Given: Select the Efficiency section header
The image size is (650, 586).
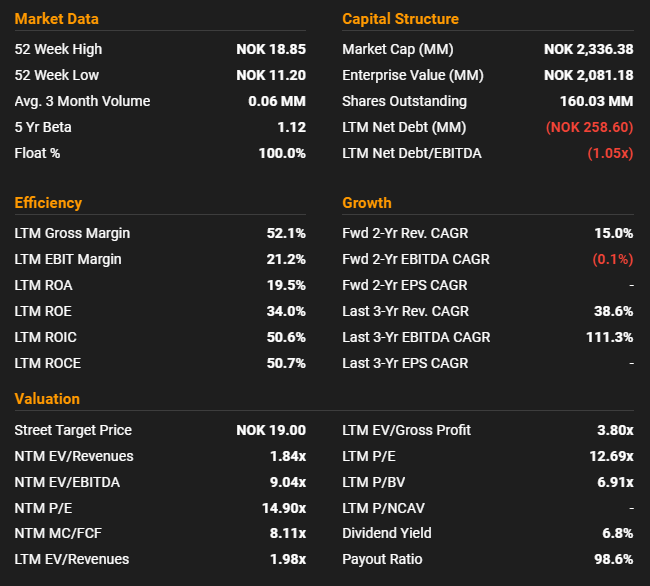Looking at the screenshot, I should tap(48, 203).
